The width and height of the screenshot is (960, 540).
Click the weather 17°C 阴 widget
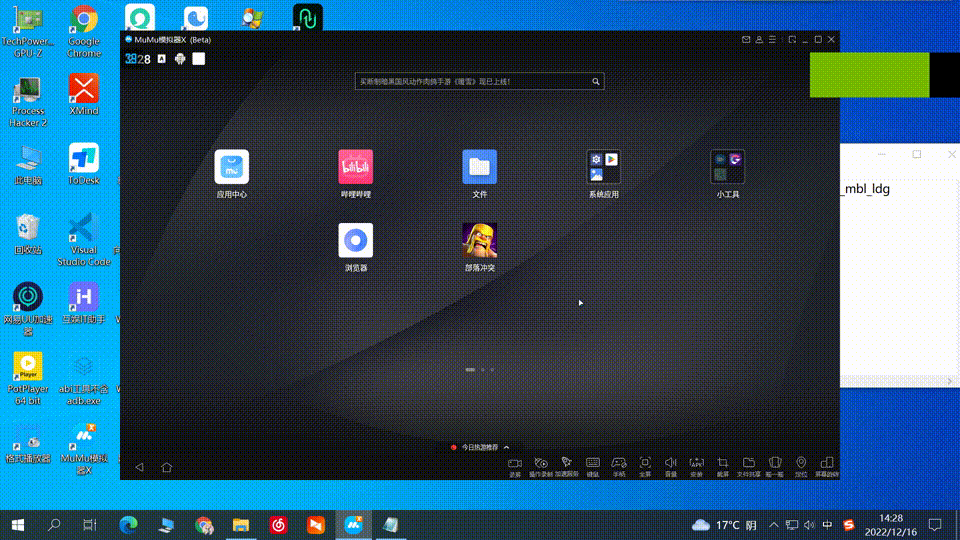(724, 525)
